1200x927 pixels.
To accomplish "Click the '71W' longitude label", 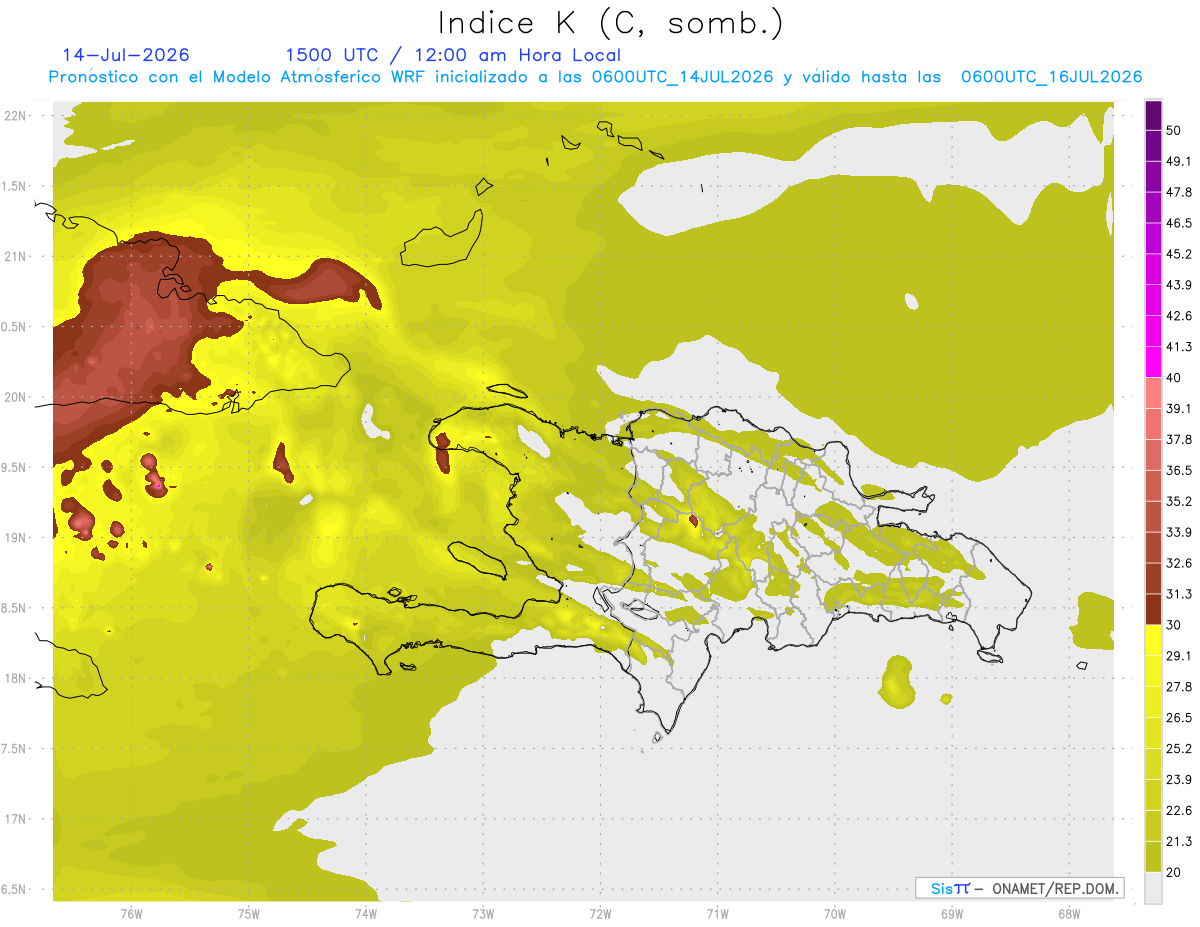I will (717, 913).
